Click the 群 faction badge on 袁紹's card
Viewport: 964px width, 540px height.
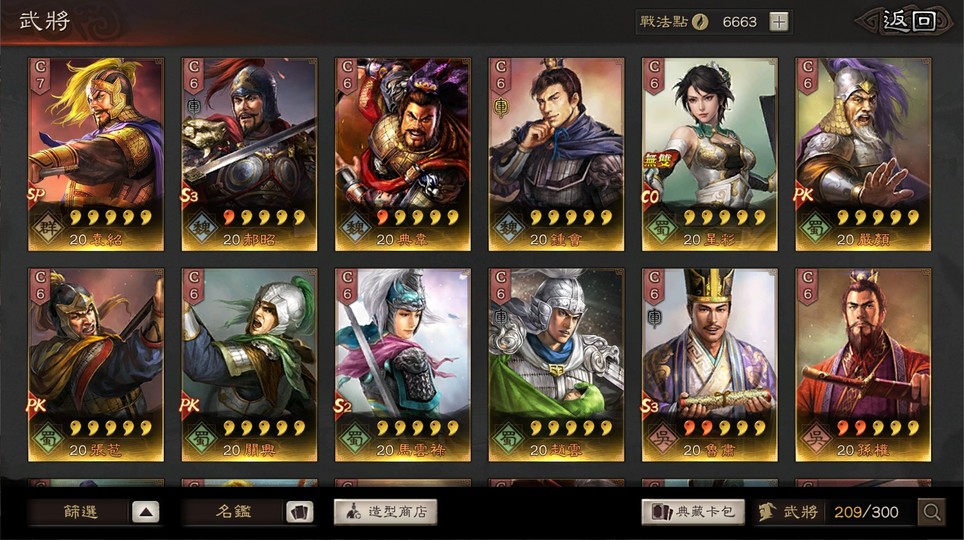49,228
